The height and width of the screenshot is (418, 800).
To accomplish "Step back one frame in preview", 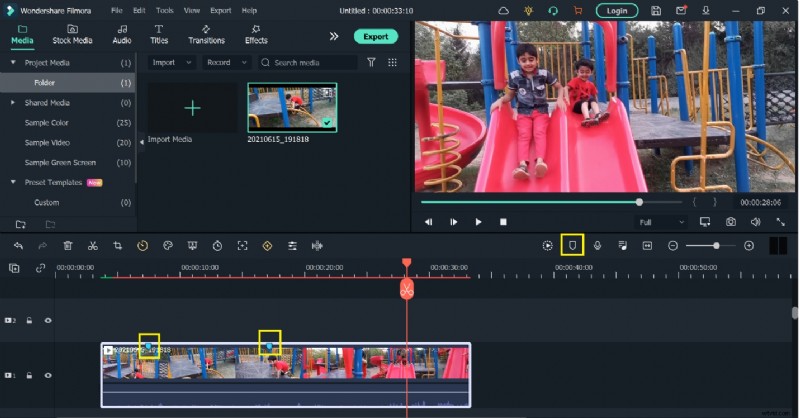I will (x=429, y=222).
